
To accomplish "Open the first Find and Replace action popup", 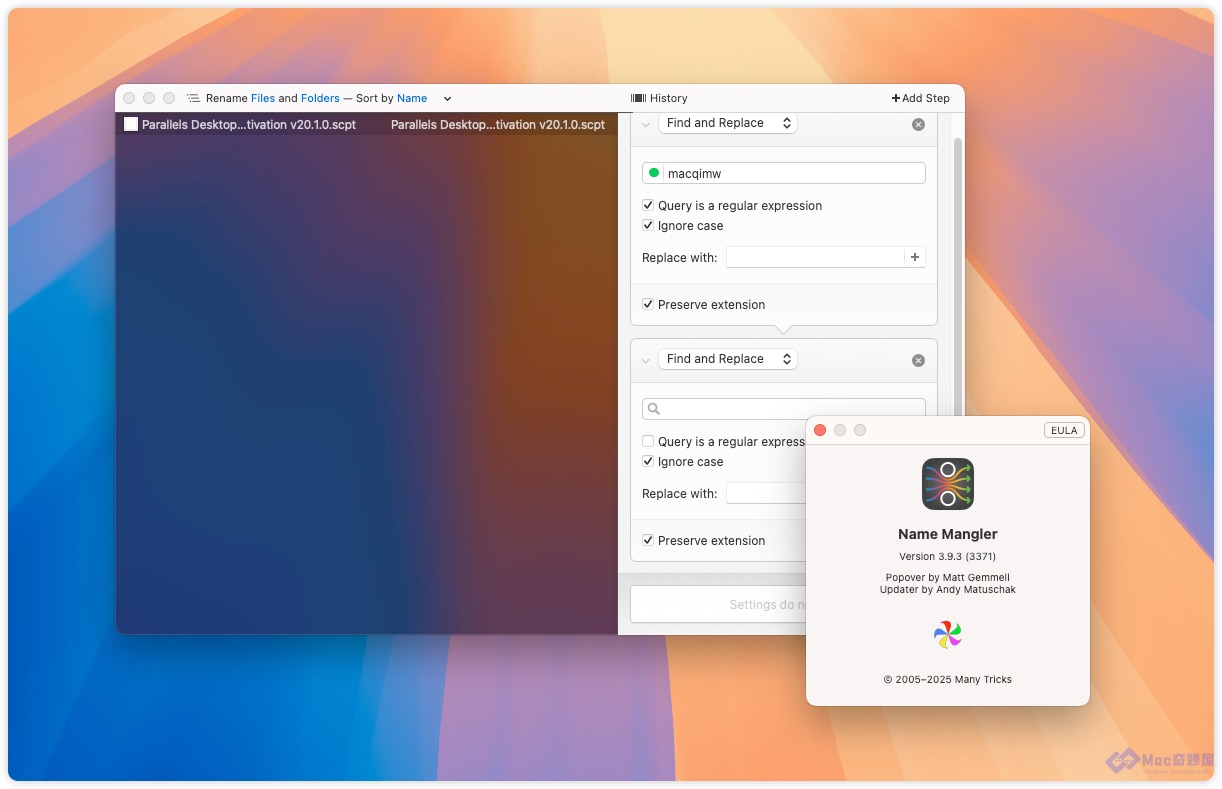I will [x=728, y=123].
